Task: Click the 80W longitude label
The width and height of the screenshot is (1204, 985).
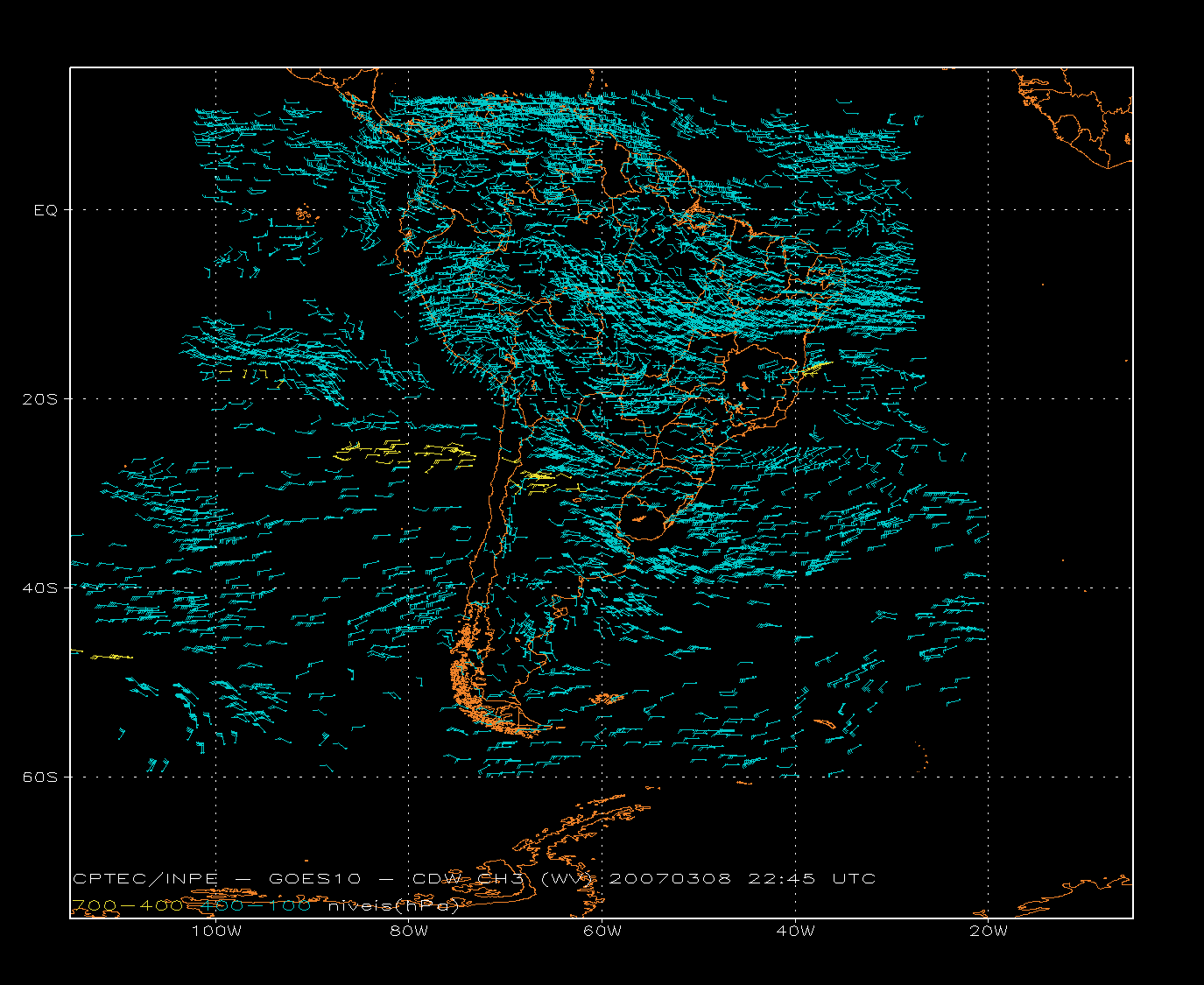Action: 409,931
